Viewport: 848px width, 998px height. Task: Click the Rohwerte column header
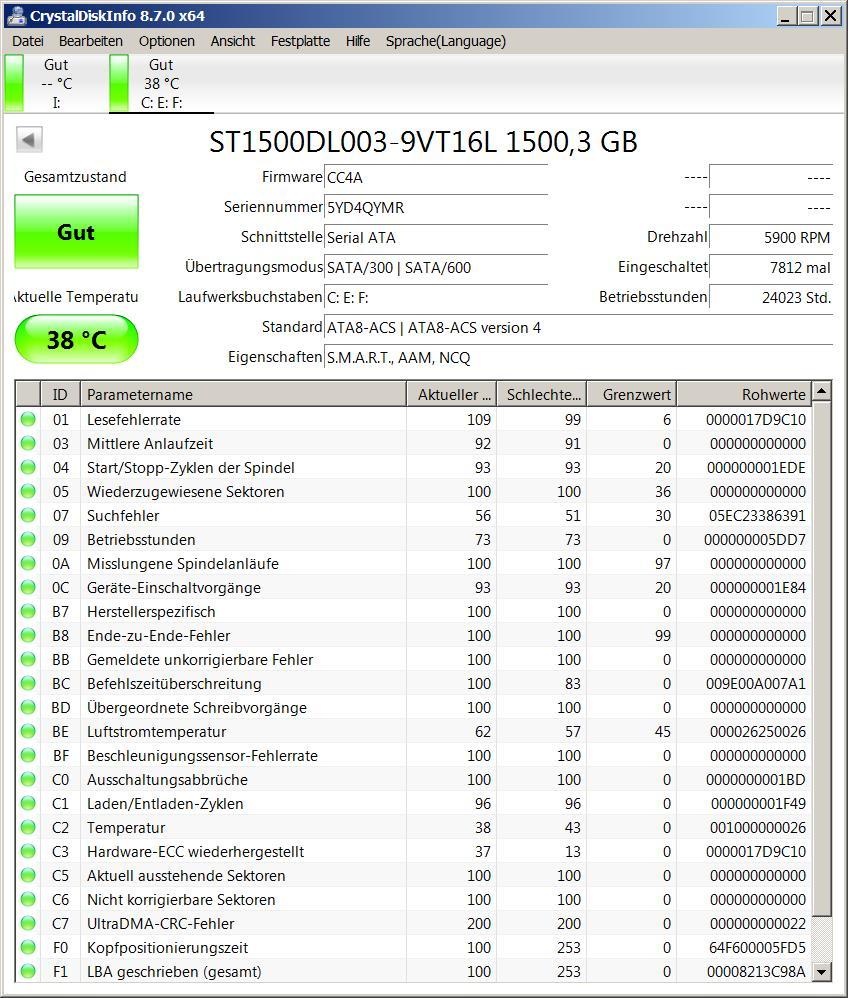(744, 395)
